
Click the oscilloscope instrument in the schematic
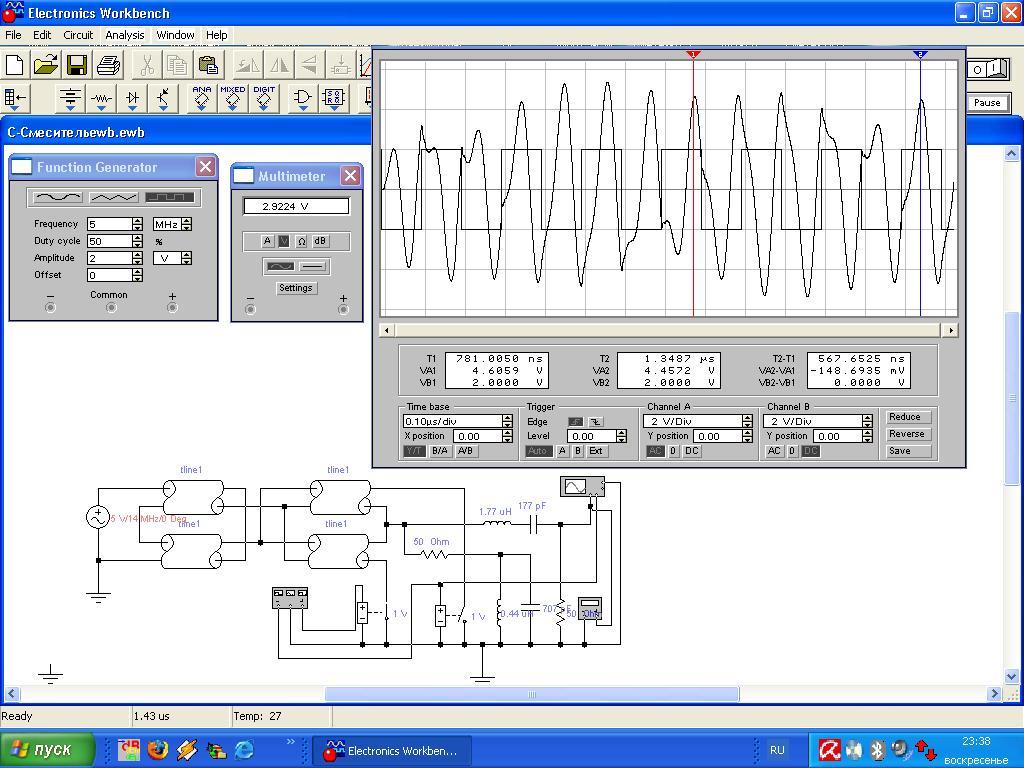click(x=583, y=486)
